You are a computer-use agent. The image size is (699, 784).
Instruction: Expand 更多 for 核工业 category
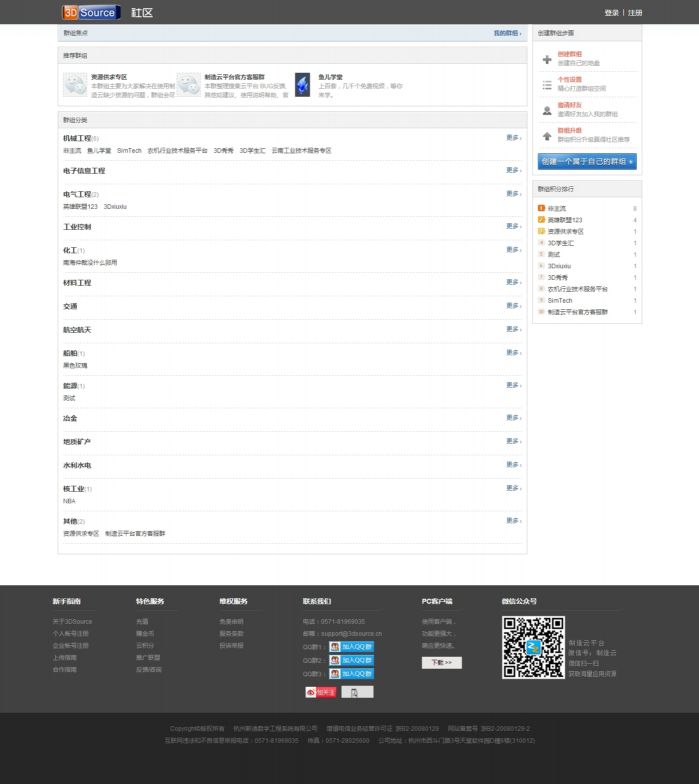click(x=513, y=488)
